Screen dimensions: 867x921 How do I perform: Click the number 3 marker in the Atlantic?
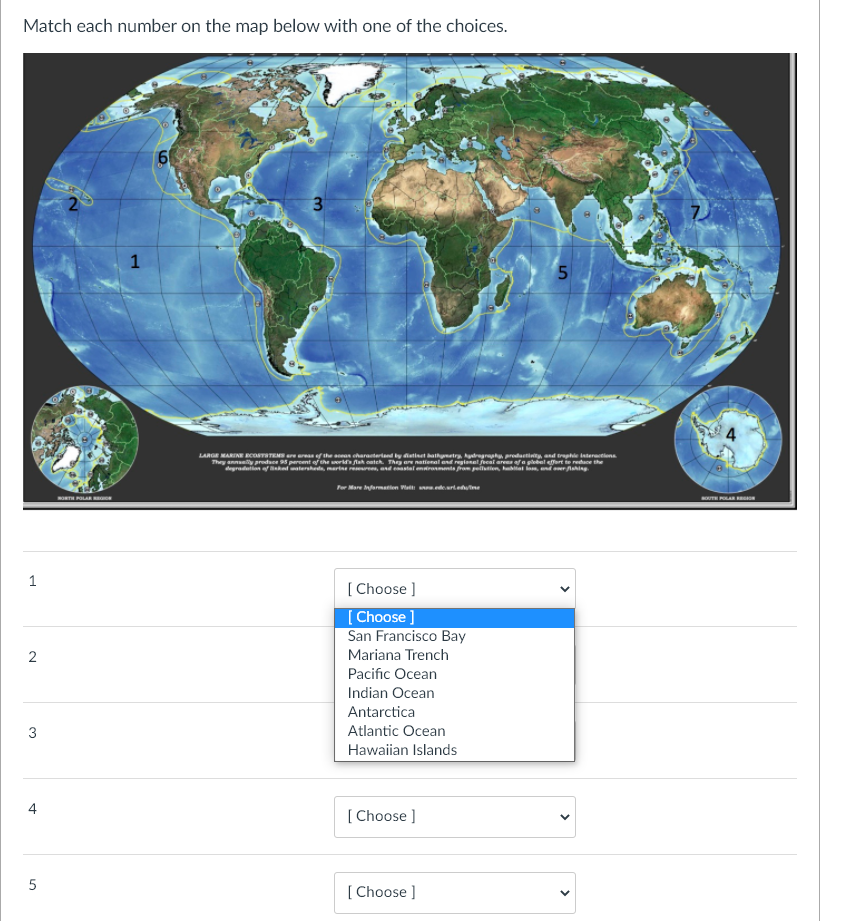[317, 204]
